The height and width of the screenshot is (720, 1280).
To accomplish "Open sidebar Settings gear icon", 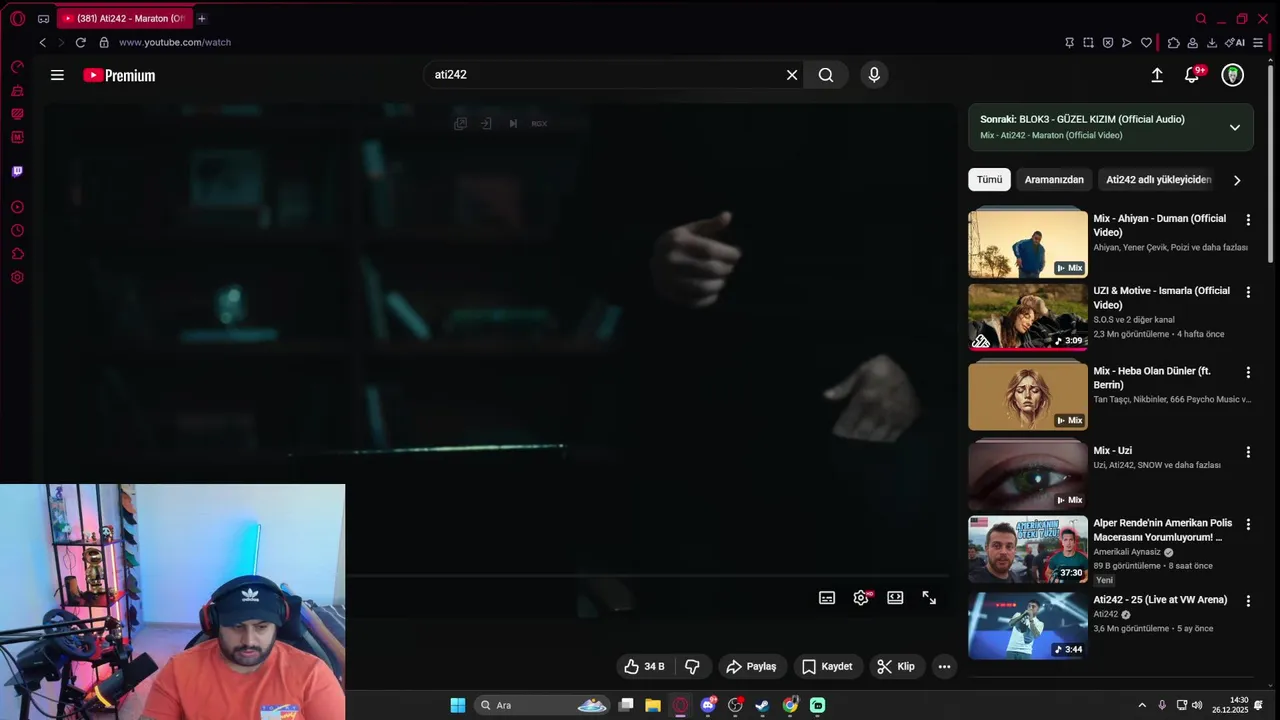I will [17, 277].
